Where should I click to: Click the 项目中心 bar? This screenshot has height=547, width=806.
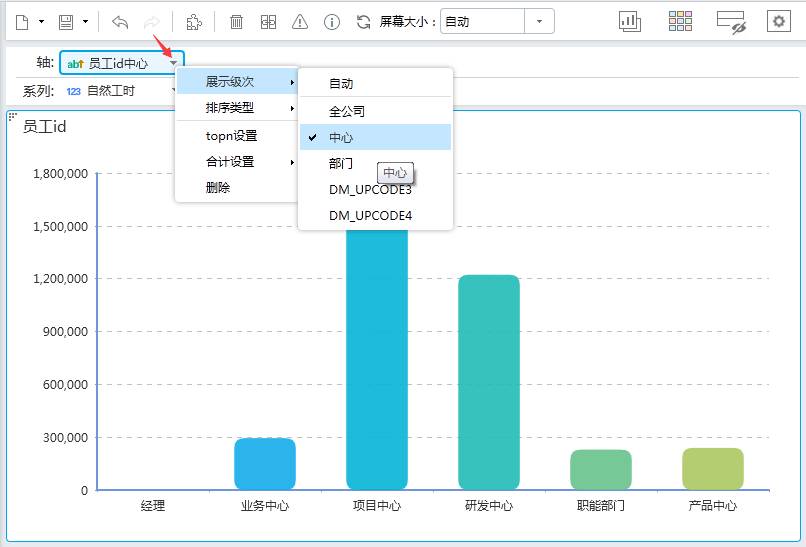377,360
